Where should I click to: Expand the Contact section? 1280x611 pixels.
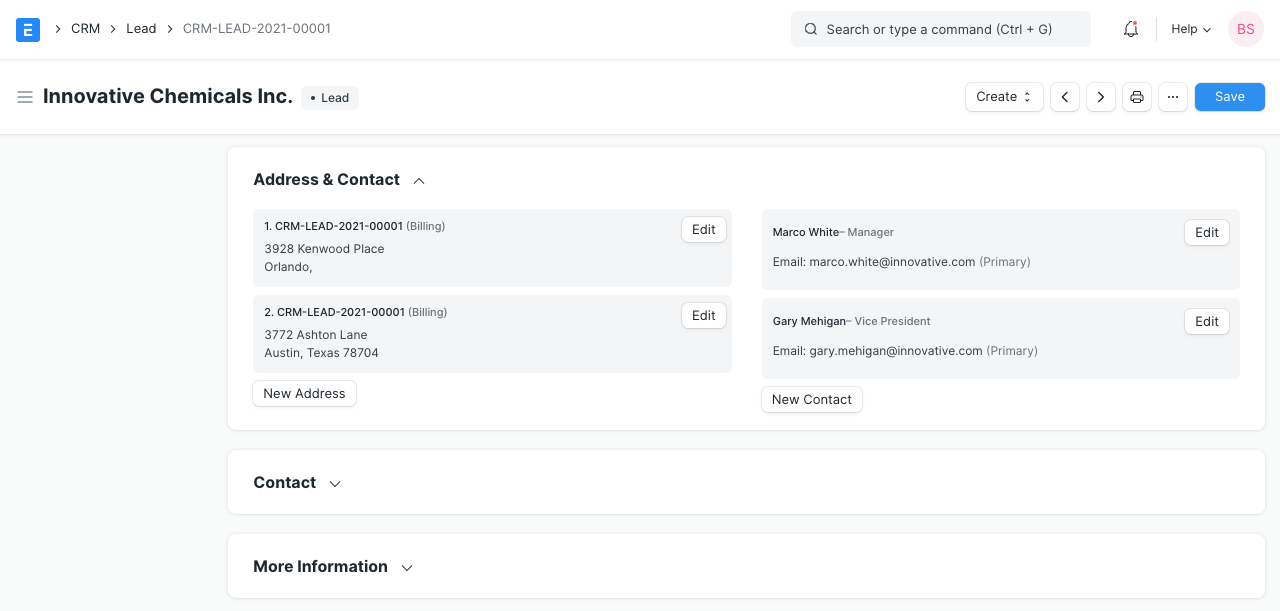[x=334, y=482]
